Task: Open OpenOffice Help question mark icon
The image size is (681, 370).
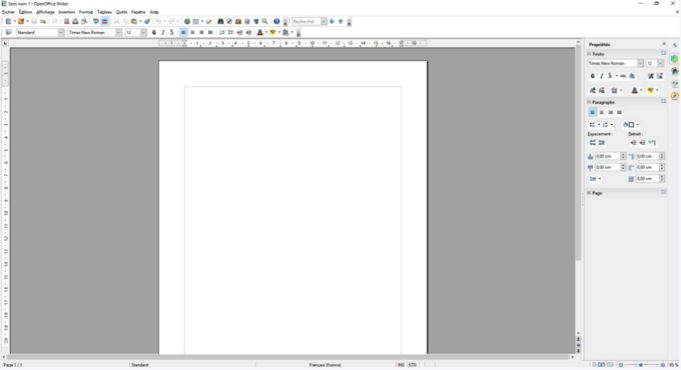Action: (277, 21)
